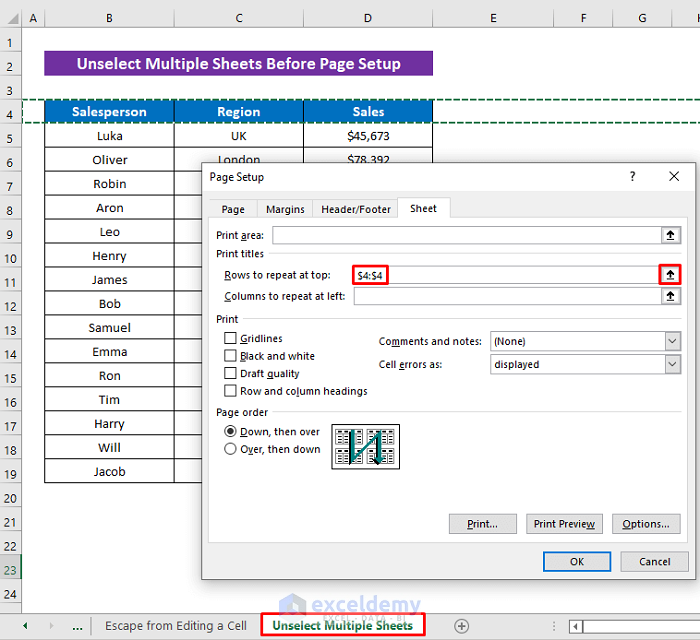Close the Page Setup dialog
The height and width of the screenshot is (640, 700).
pyautogui.click(x=674, y=176)
